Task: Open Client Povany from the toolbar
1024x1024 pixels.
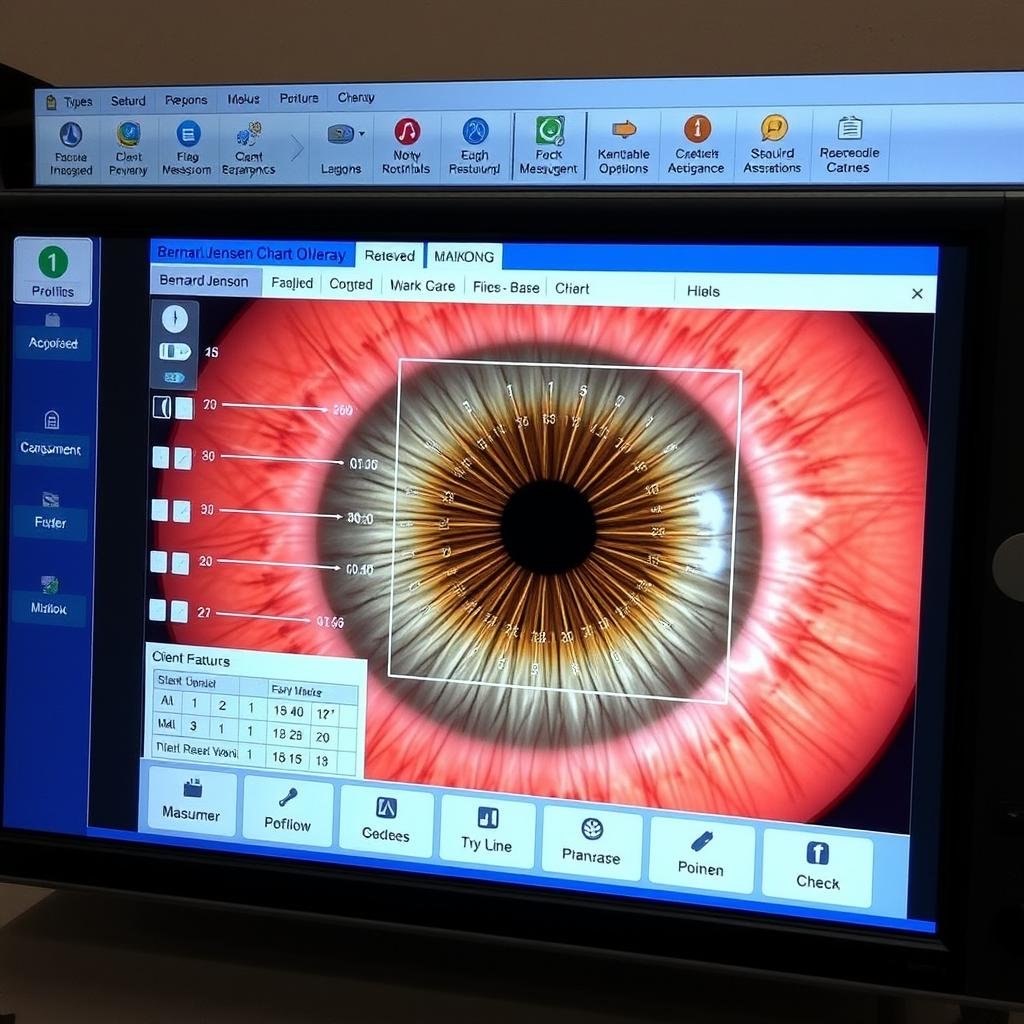Action: pyautogui.click(x=126, y=145)
